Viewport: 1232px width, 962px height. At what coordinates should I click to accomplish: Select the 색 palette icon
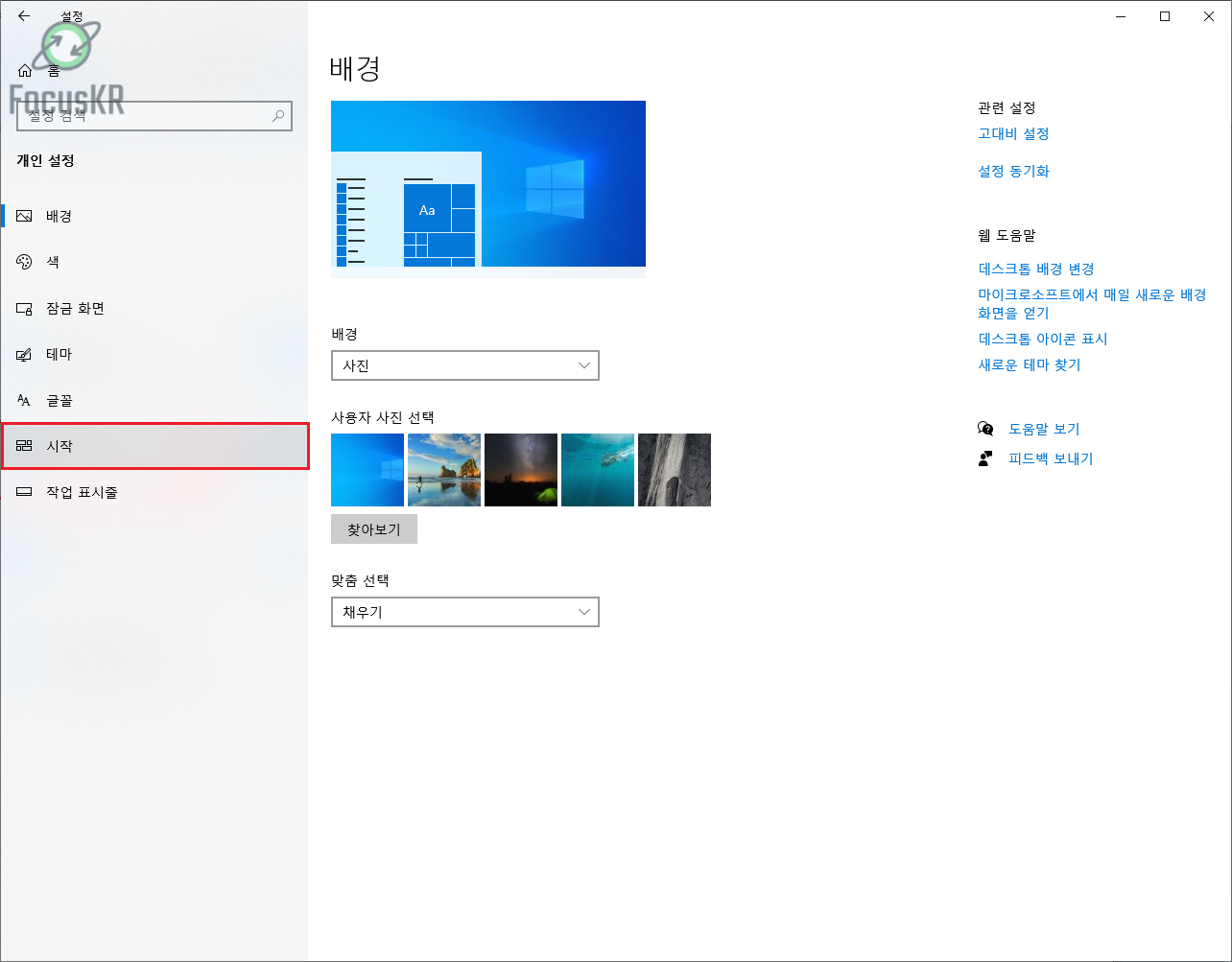tap(25, 262)
